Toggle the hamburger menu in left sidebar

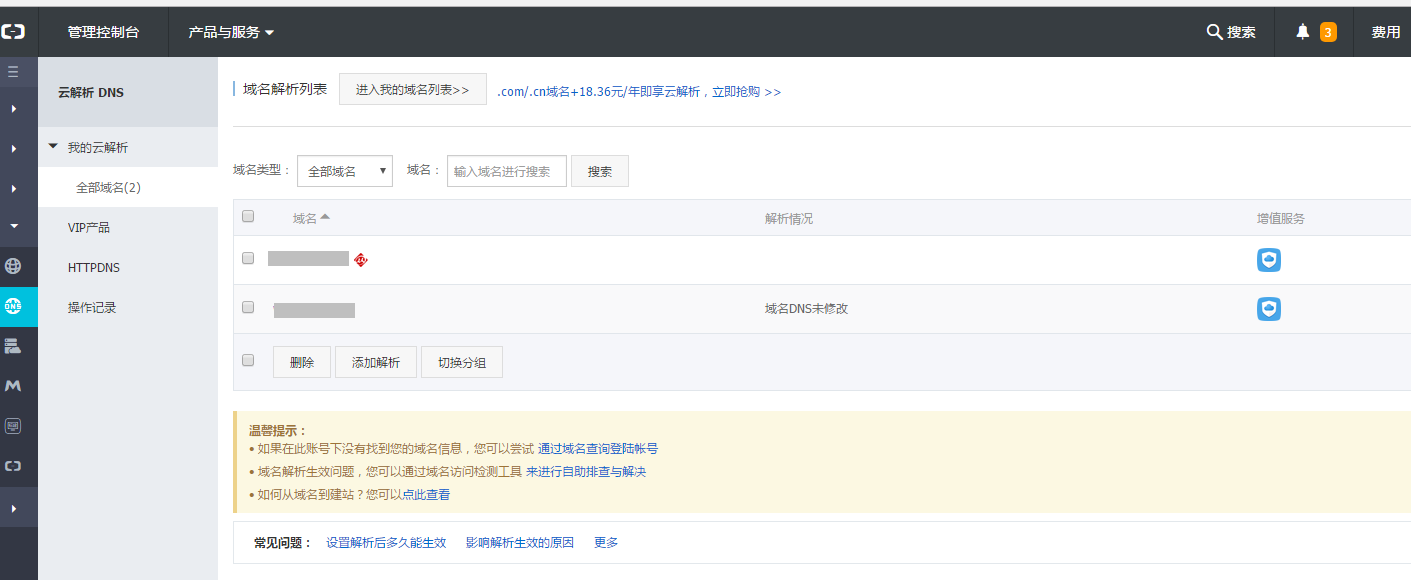[13, 72]
